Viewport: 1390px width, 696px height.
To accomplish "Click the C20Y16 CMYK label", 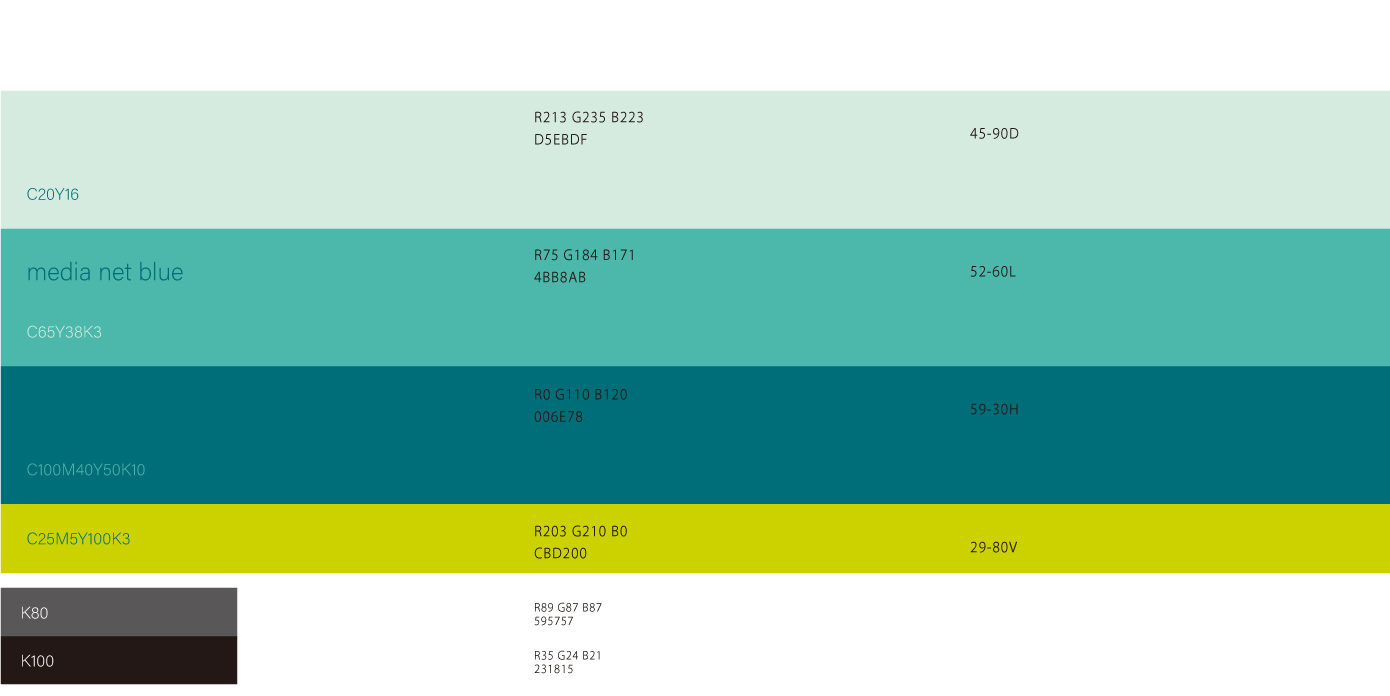I will point(53,195).
